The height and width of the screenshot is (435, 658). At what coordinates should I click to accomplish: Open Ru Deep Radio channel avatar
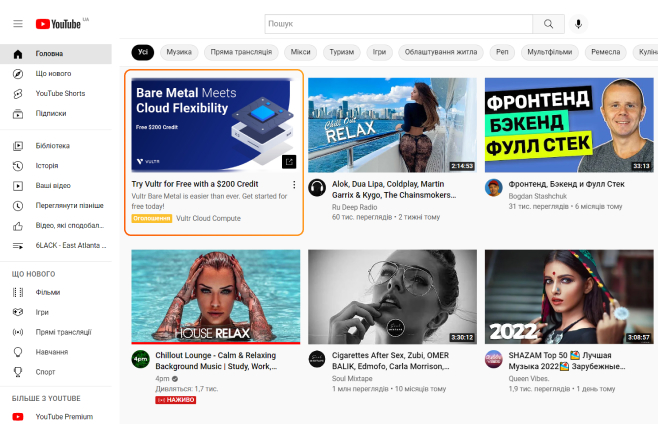pyautogui.click(x=317, y=188)
